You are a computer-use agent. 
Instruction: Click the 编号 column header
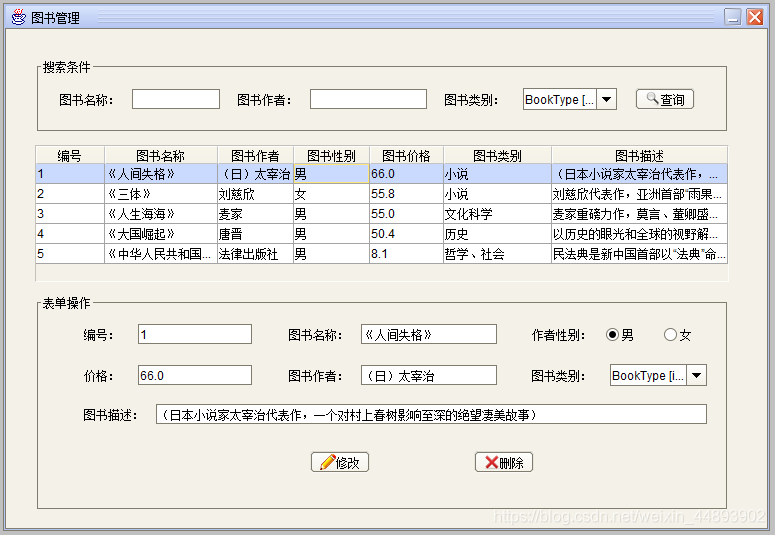click(70, 155)
